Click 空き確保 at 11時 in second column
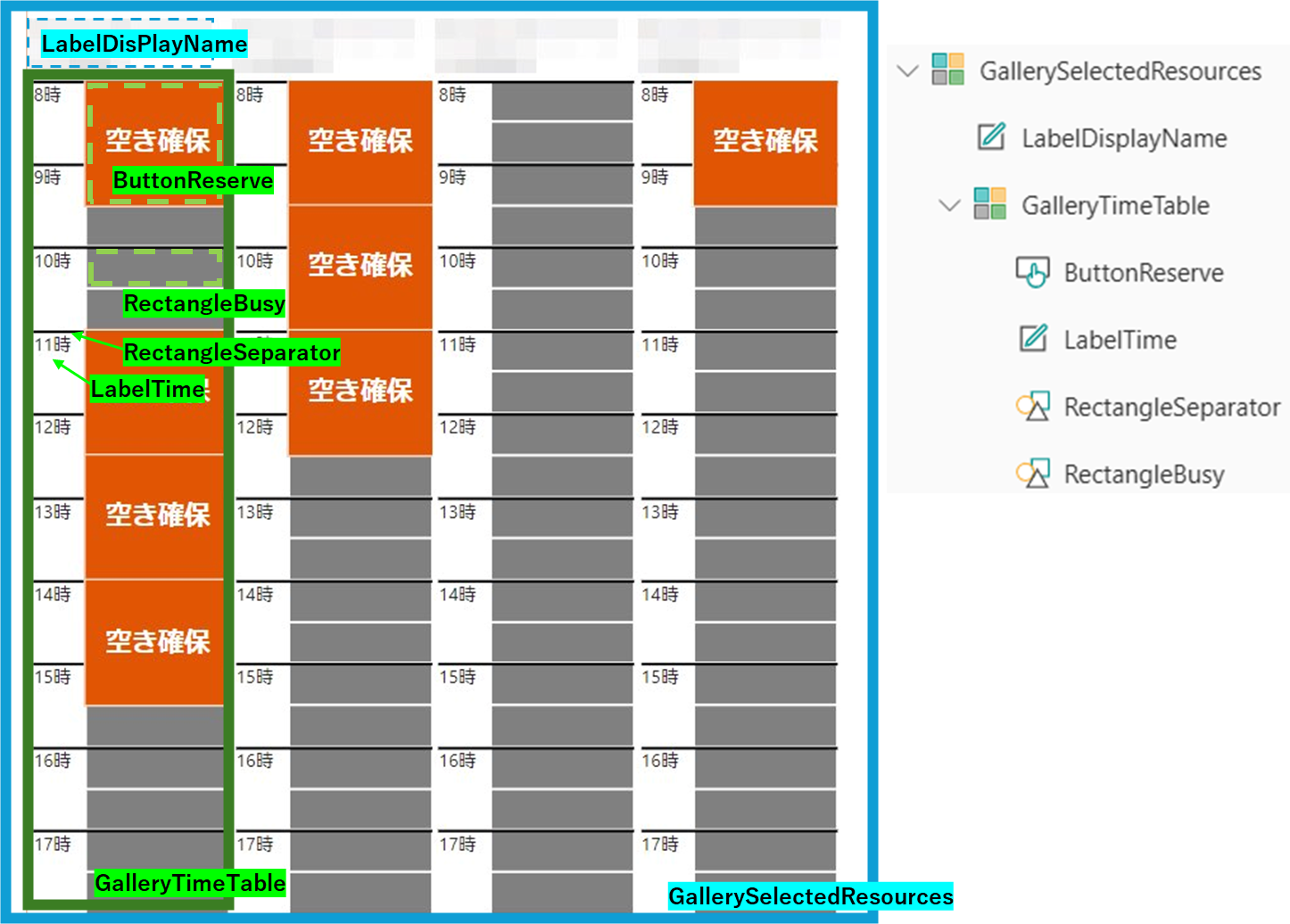The image size is (1290, 924). point(360,392)
